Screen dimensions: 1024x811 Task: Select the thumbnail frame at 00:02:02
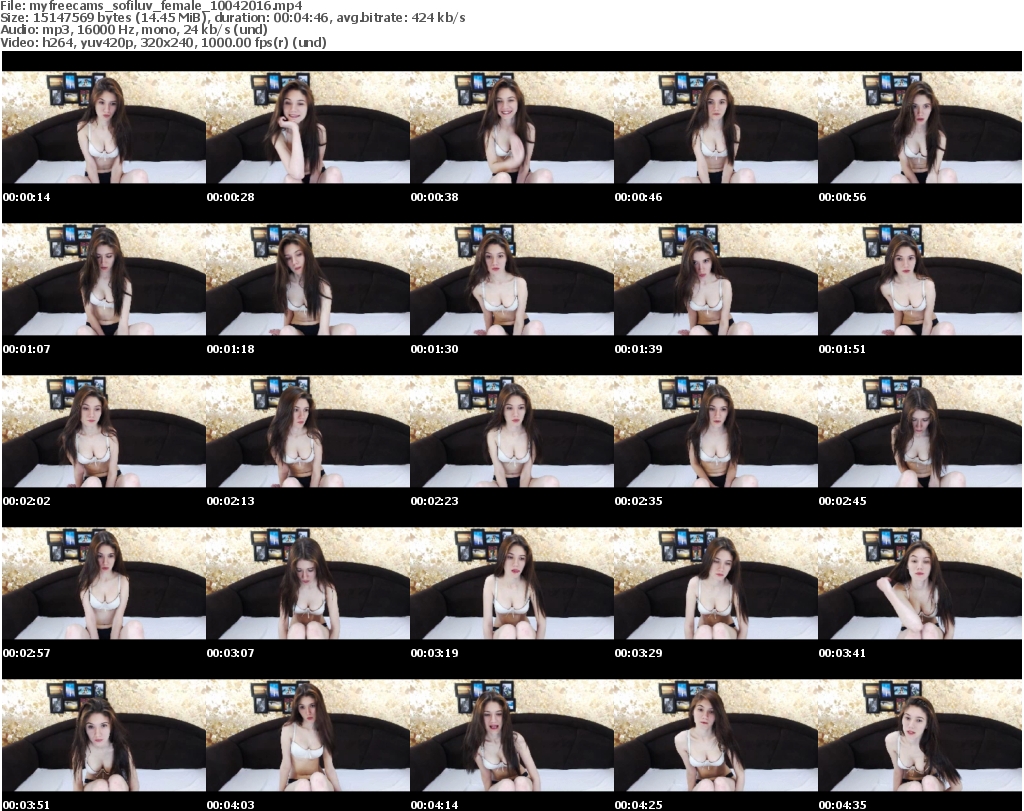pos(104,432)
